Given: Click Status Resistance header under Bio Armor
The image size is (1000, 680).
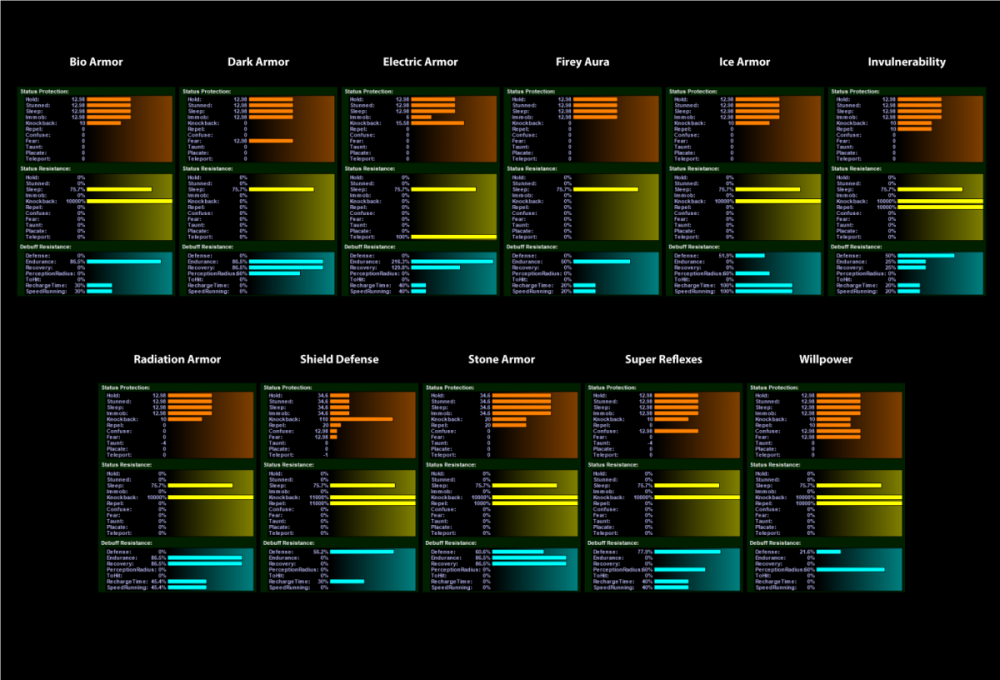Looking at the screenshot, I should 45,168.
